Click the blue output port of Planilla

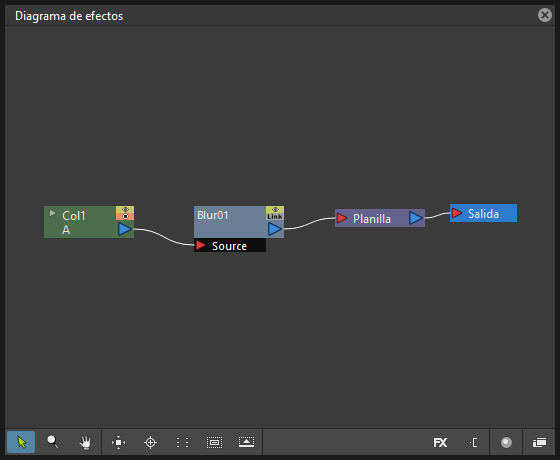coord(416,218)
